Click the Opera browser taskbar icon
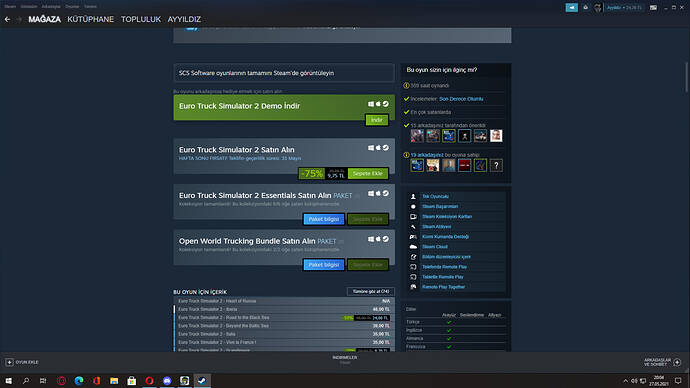The image size is (690, 388). coord(149,381)
